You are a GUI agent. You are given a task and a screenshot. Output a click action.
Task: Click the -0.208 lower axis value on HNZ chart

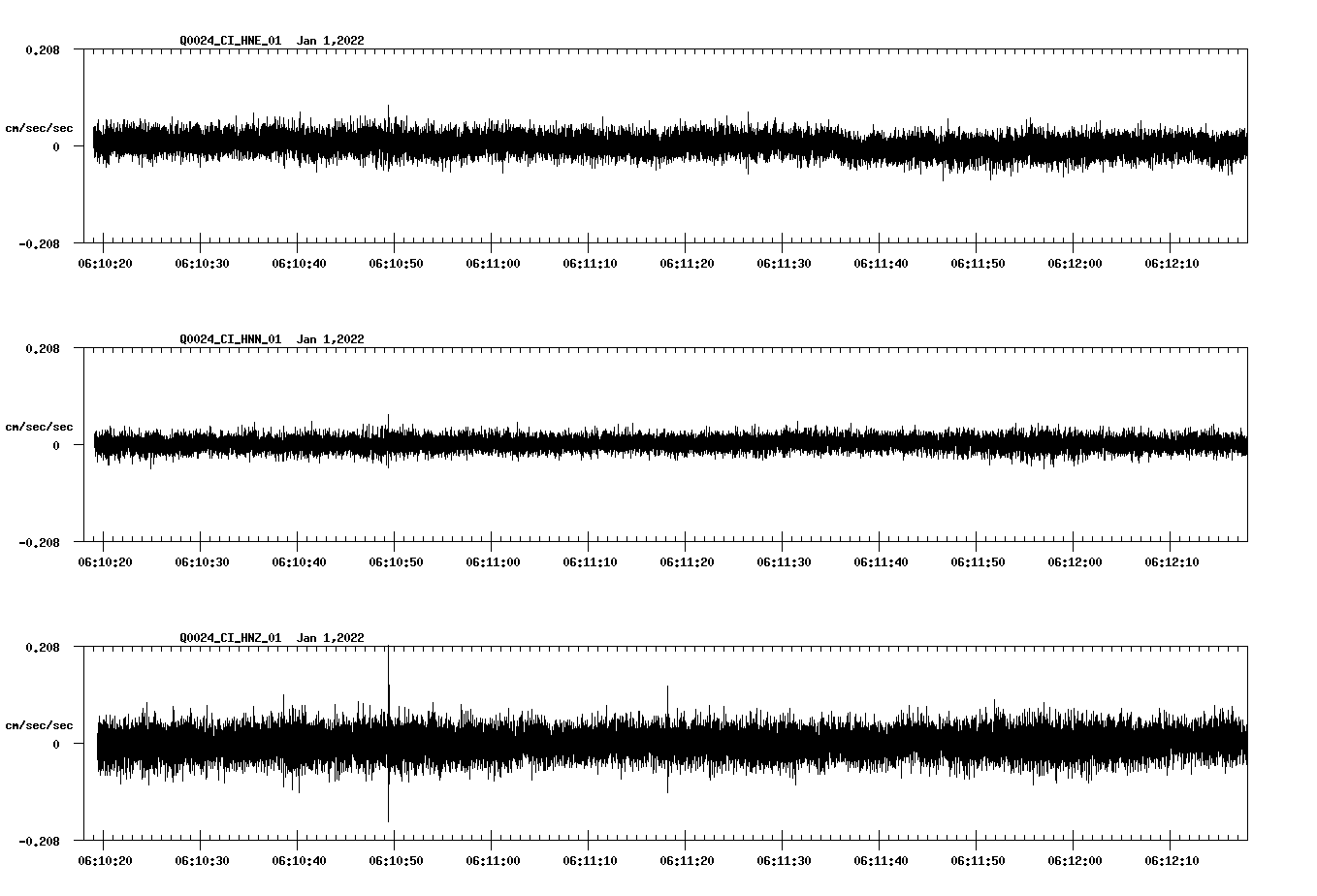pos(39,841)
